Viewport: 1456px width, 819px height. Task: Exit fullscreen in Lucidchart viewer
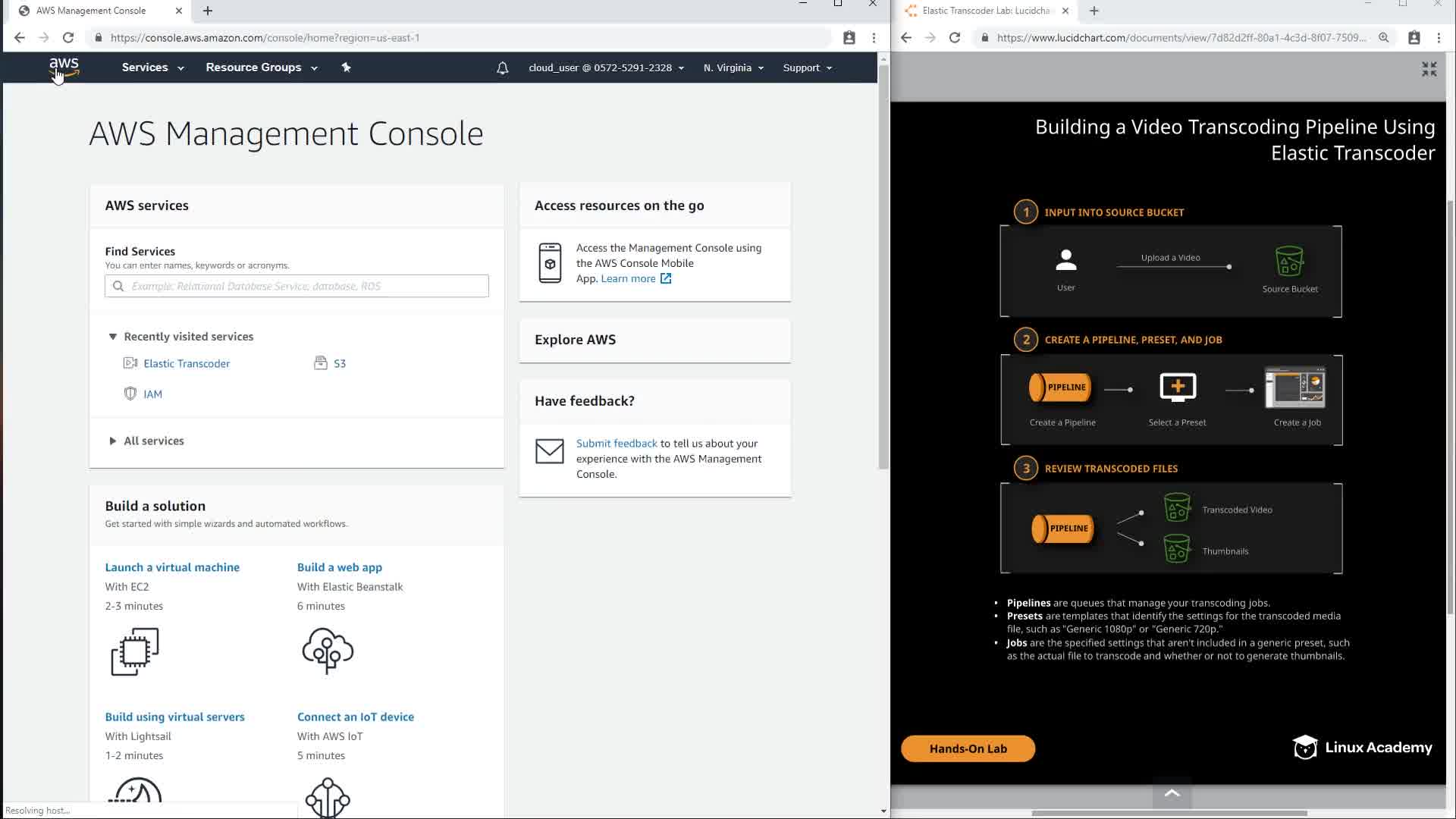(x=1429, y=70)
